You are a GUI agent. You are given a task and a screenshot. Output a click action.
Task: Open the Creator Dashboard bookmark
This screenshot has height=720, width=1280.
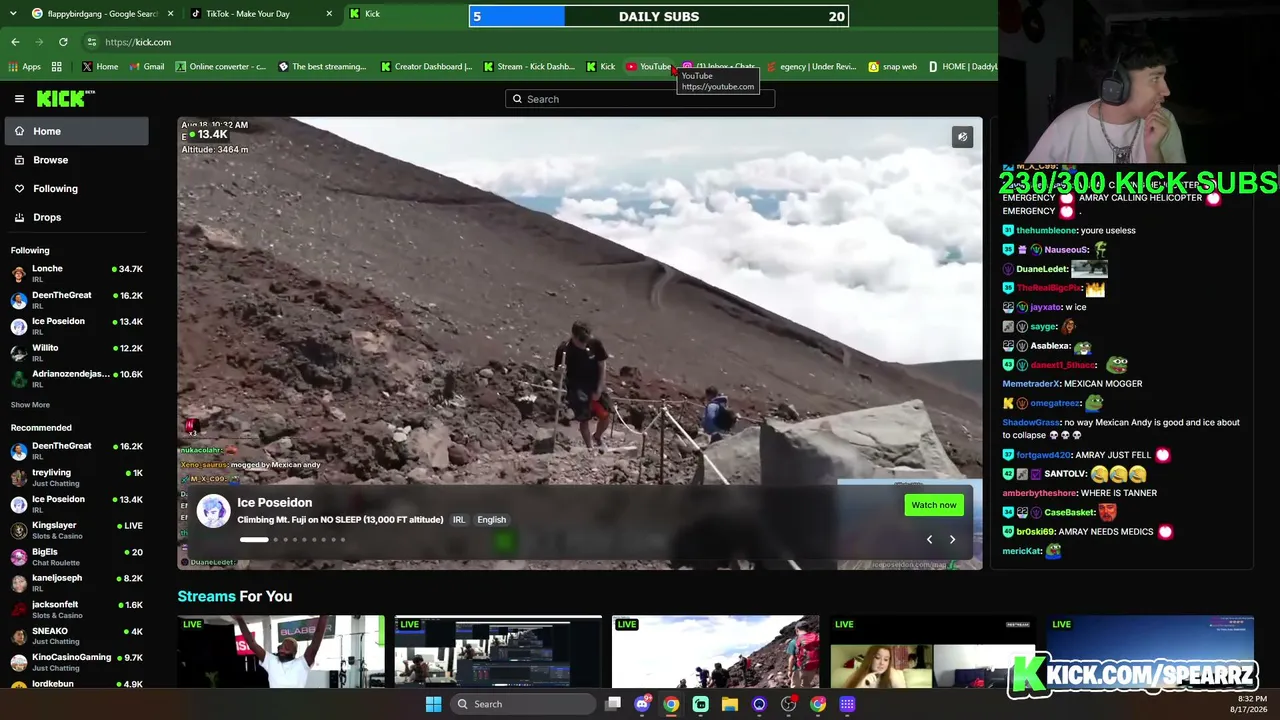coord(426,67)
